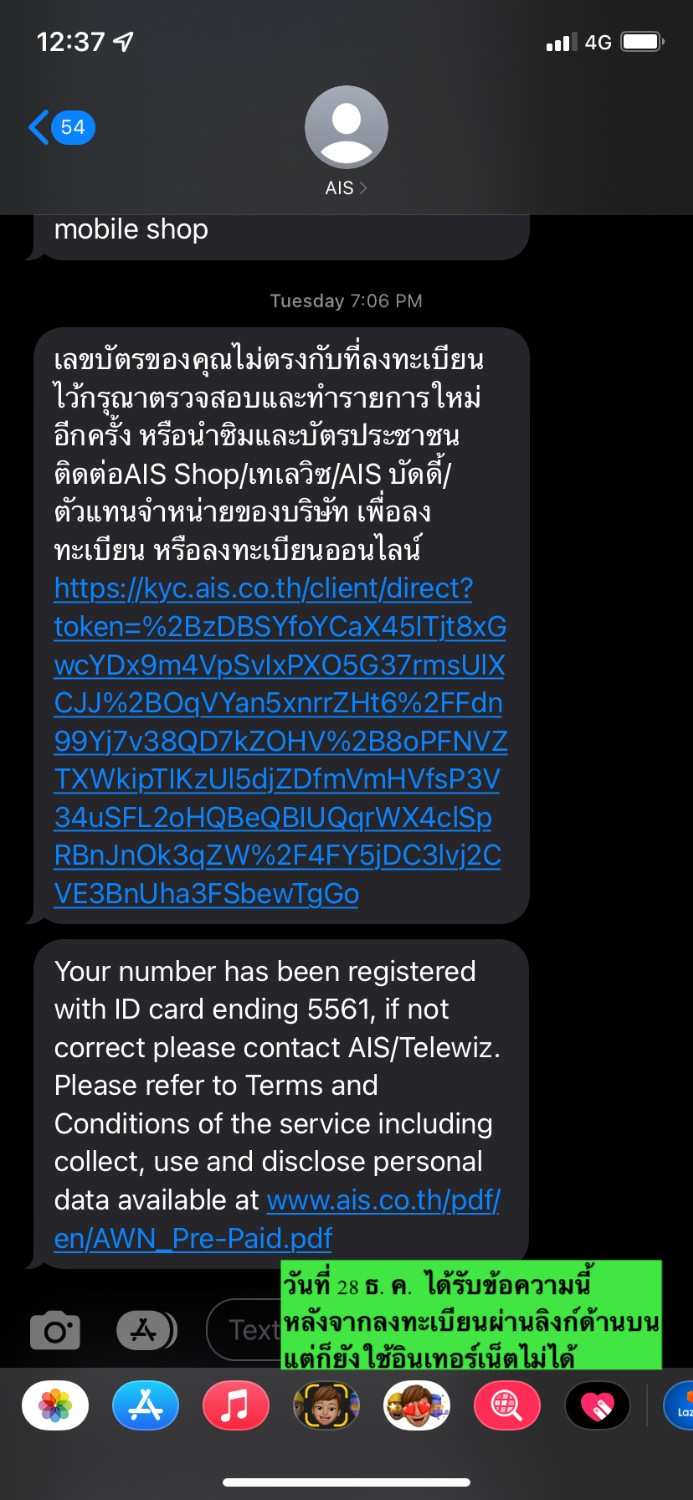This screenshot has height=1500, width=693.
Task: Open the Lazada app in the app strip
Action: [680, 1407]
